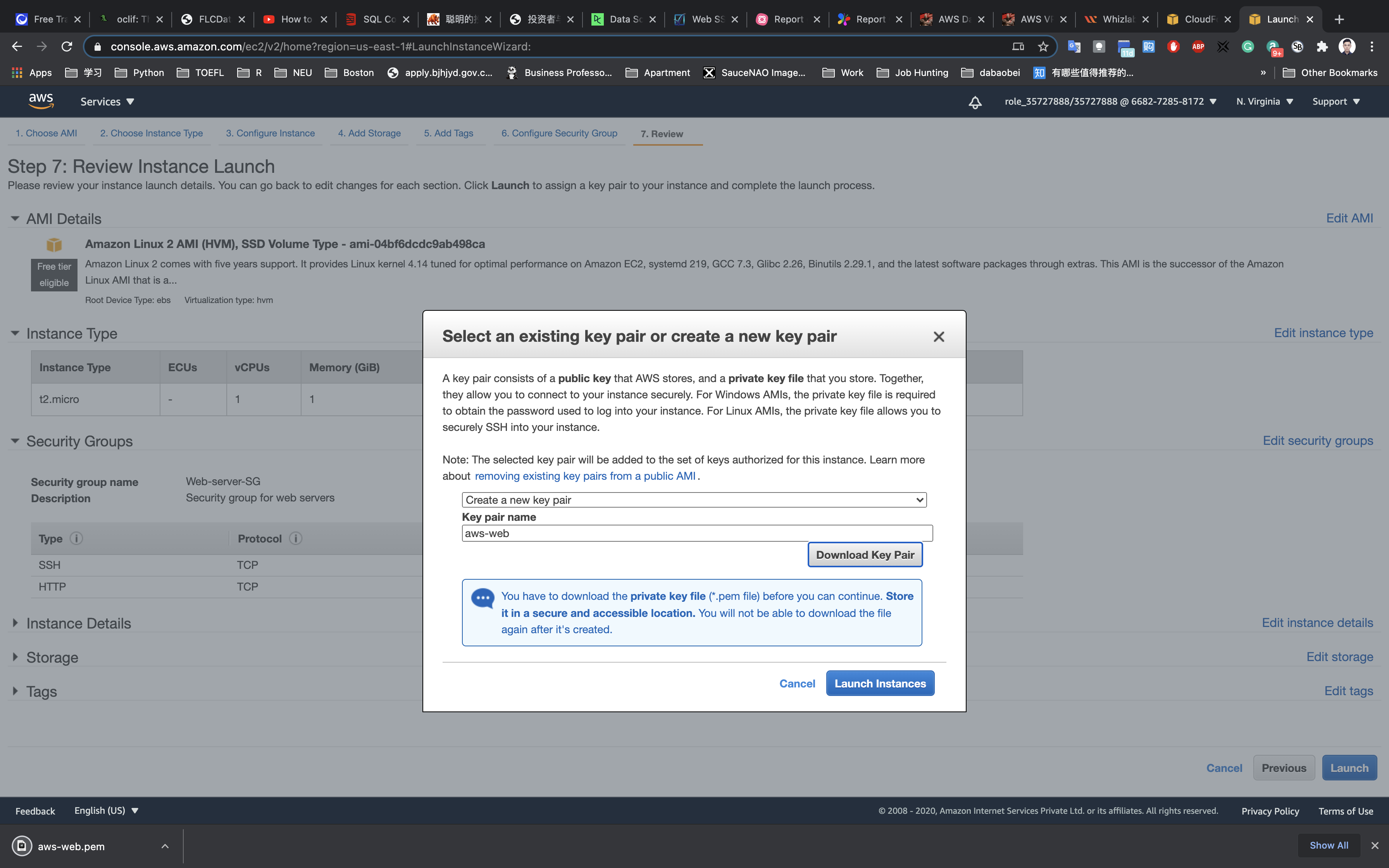
Task: Click the AWS logo home icon
Action: click(x=41, y=101)
